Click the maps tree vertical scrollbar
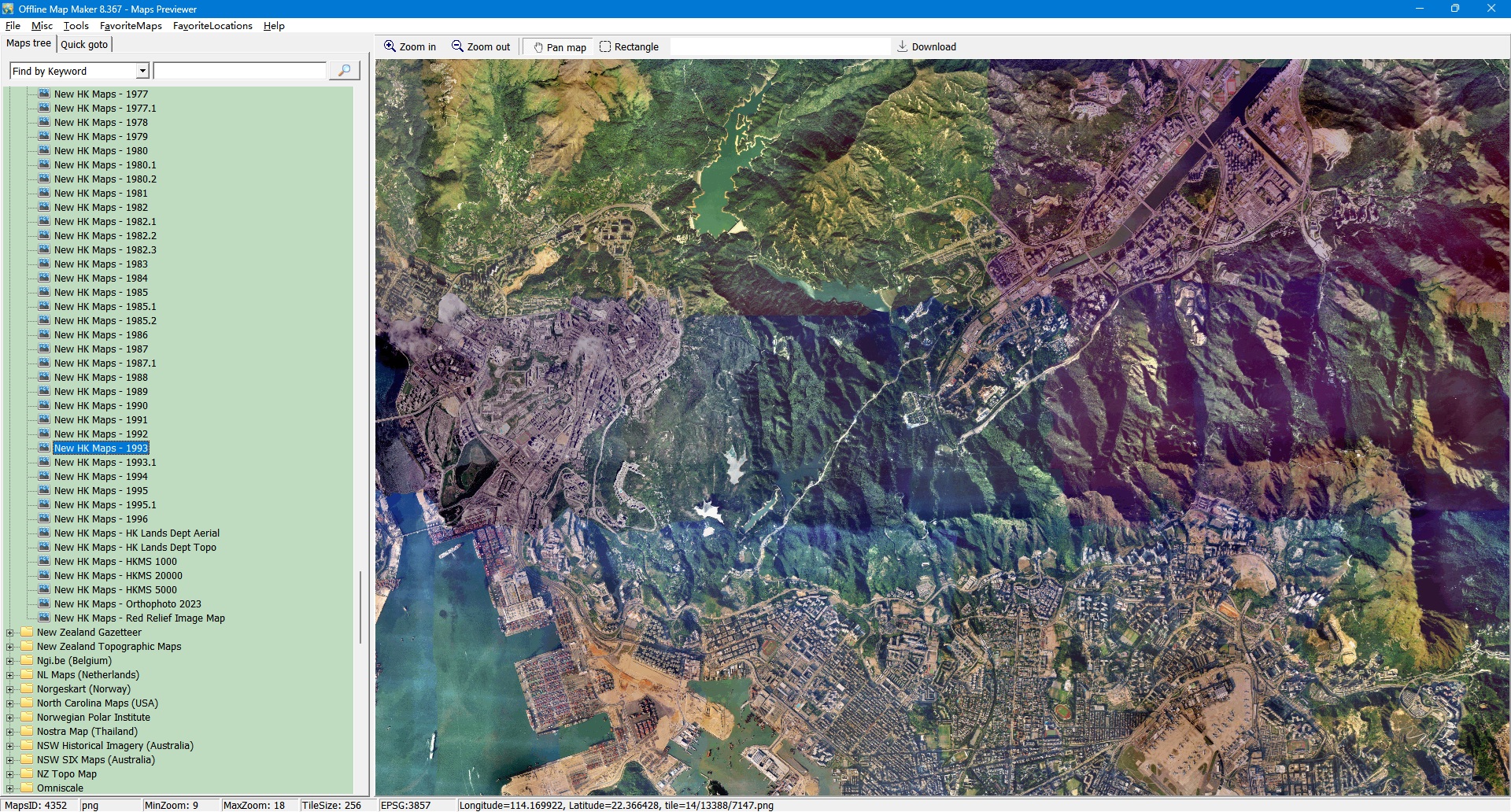Screen dimensions: 1511x812 pyautogui.click(x=360, y=606)
